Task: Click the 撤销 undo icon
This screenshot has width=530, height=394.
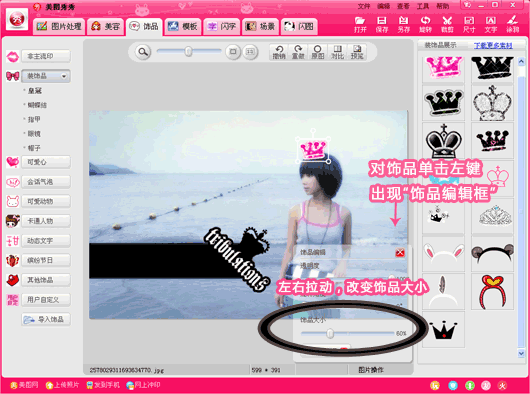Action: pos(279,52)
